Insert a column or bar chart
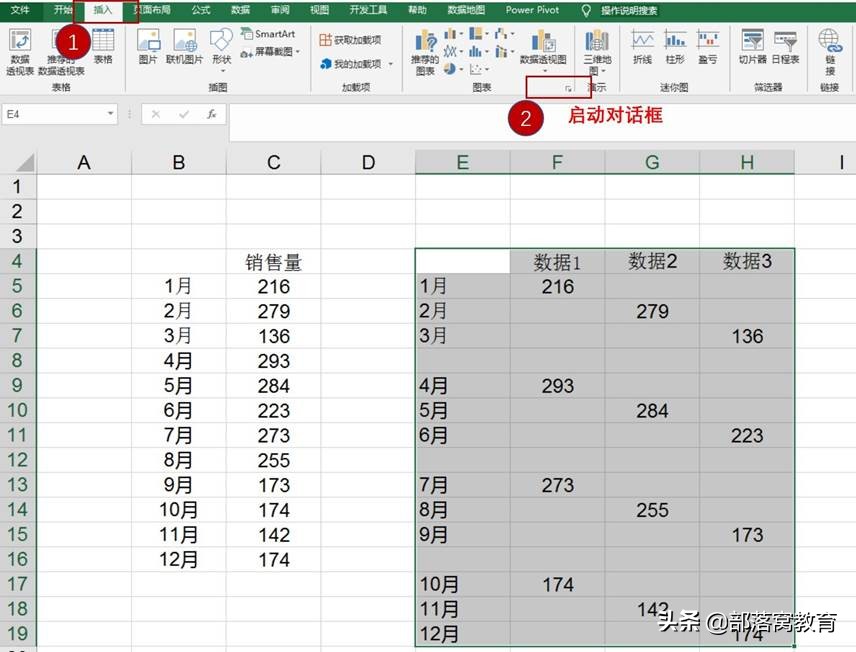The height and width of the screenshot is (652, 856). [452, 34]
